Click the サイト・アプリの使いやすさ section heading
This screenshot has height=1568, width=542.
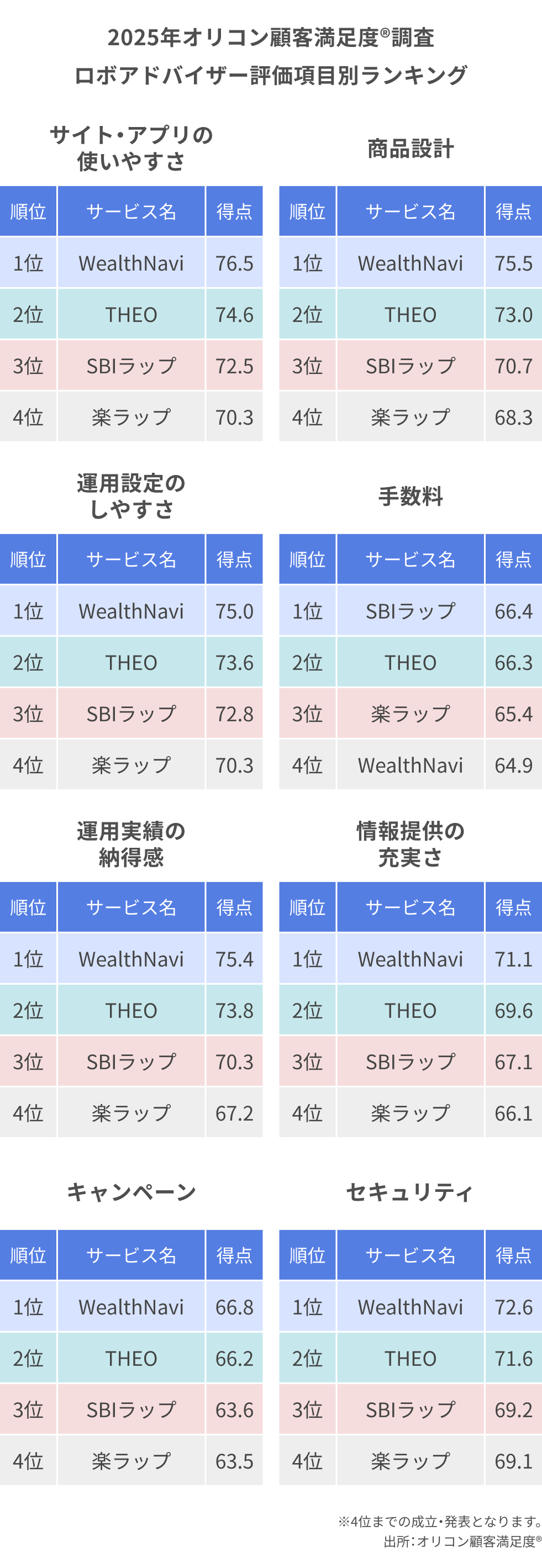[x=131, y=148]
